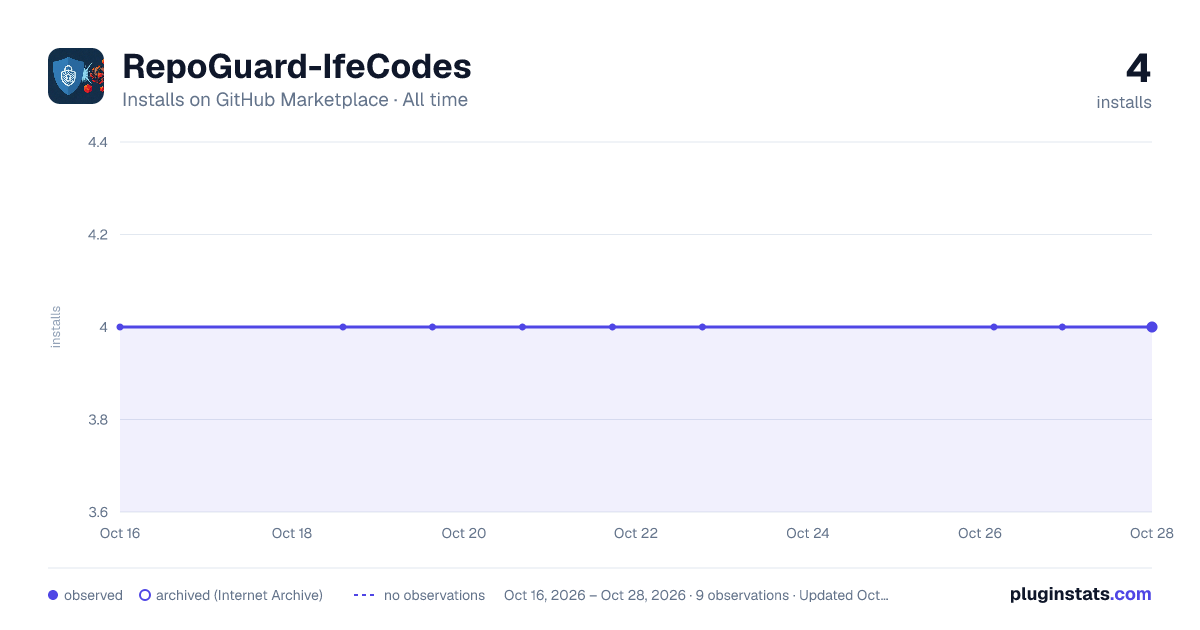Click the 'no observations' dashed line legend icon
Screen dimensions: 1200x630
[364, 595]
